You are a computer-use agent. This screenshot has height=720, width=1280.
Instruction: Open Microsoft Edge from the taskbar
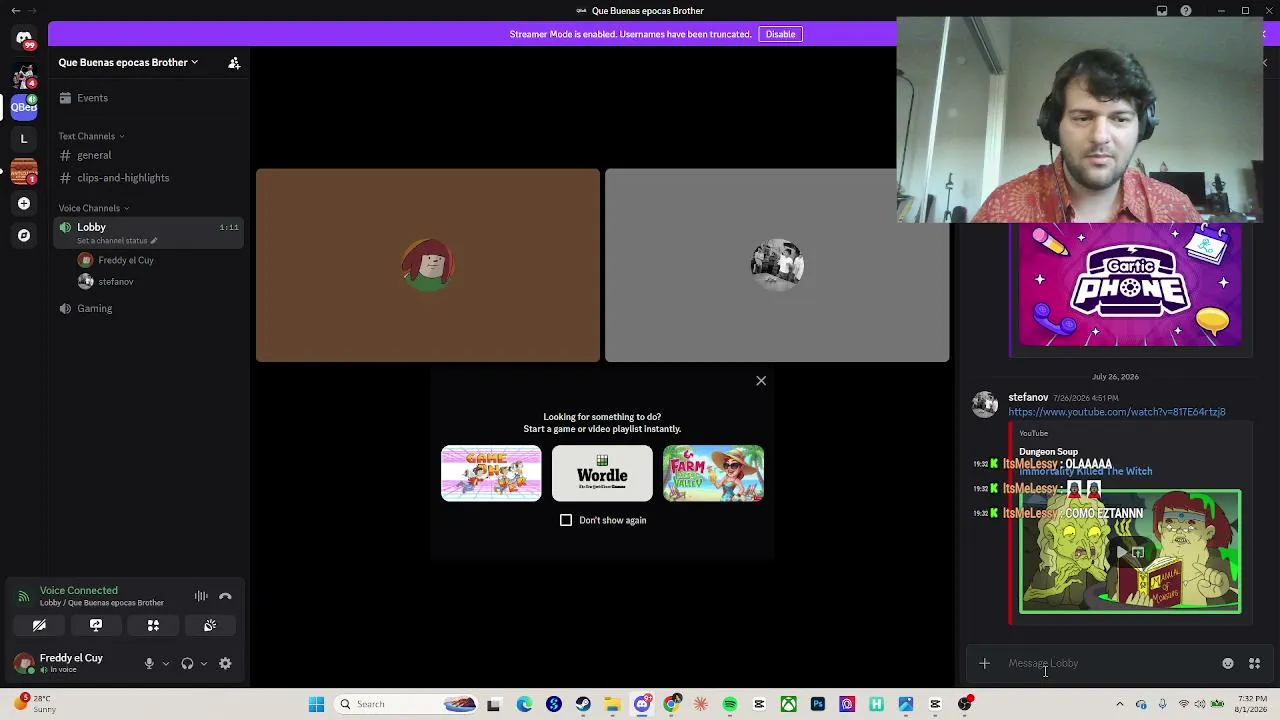[525, 704]
